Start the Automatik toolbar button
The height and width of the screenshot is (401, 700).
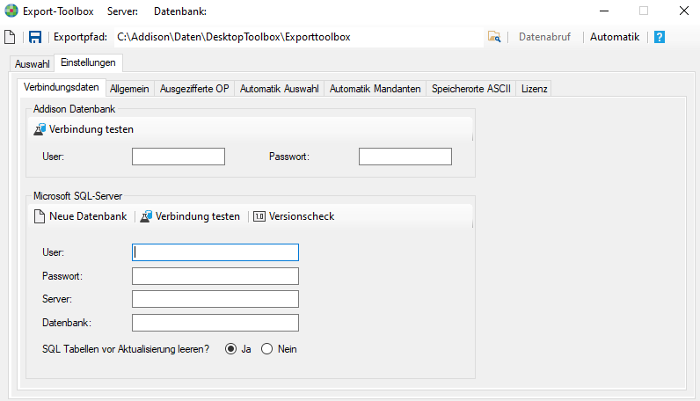[x=615, y=37]
